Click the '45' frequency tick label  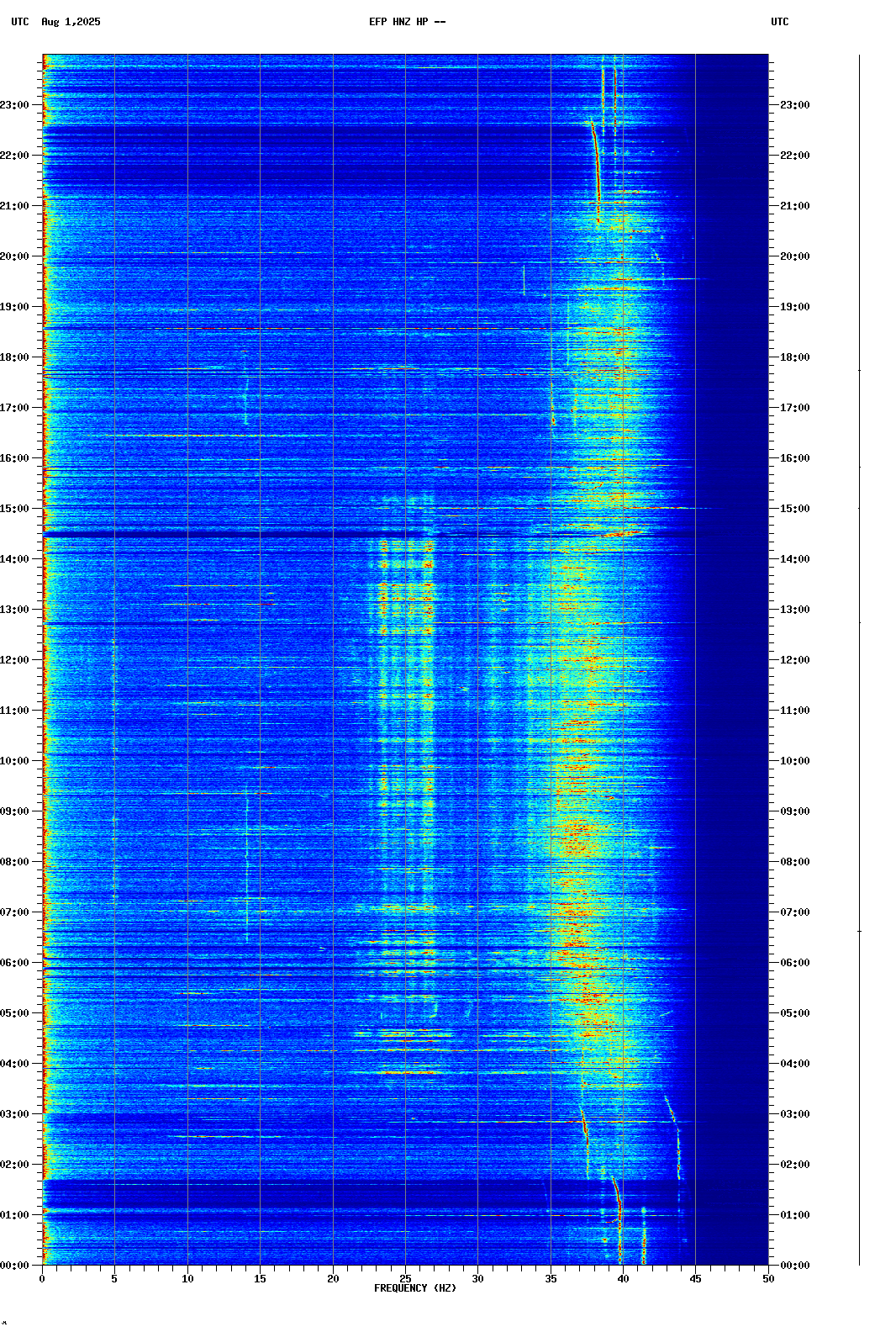(x=695, y=1279)
